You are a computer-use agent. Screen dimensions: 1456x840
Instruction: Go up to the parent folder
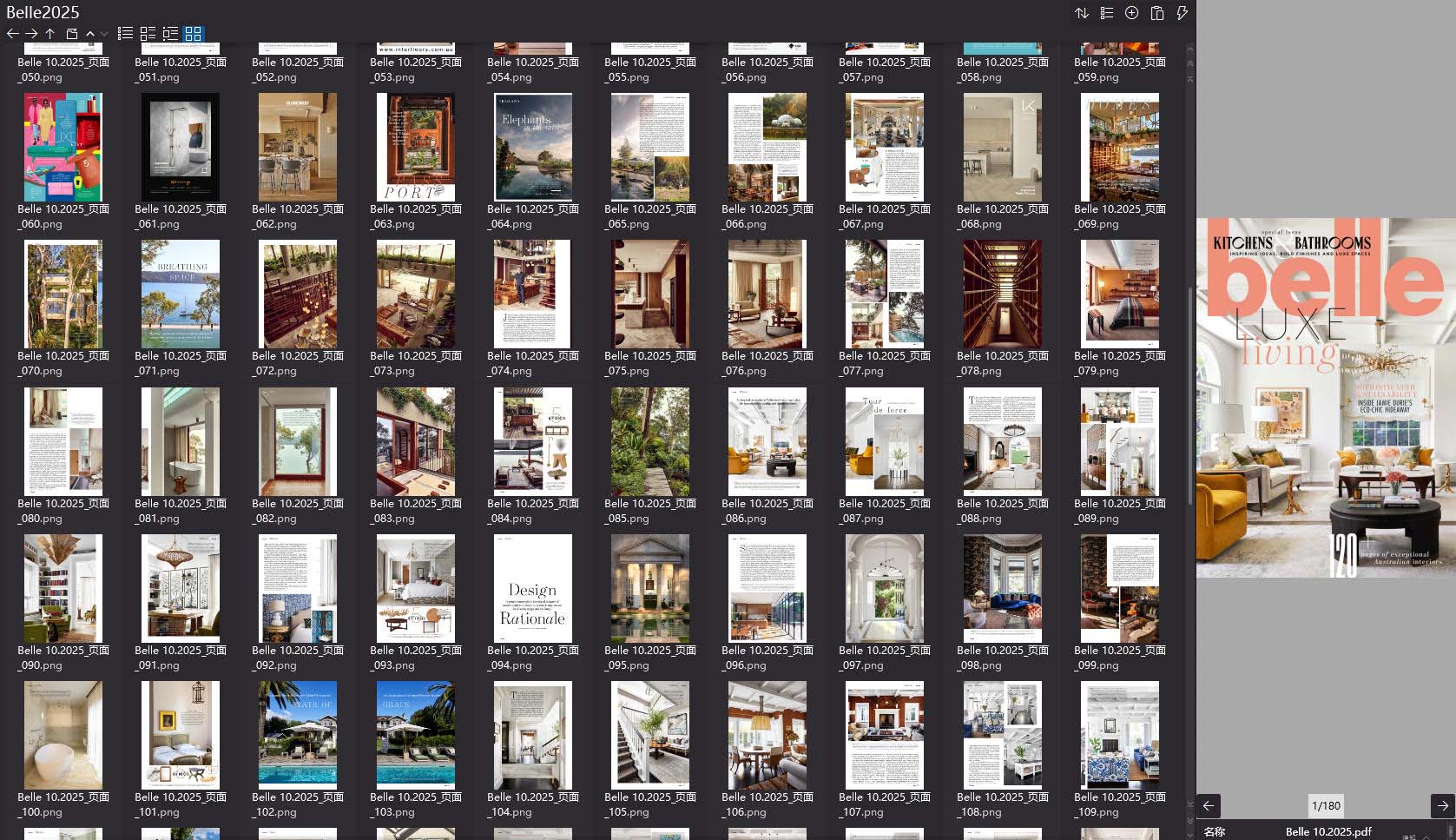(50, 34)
